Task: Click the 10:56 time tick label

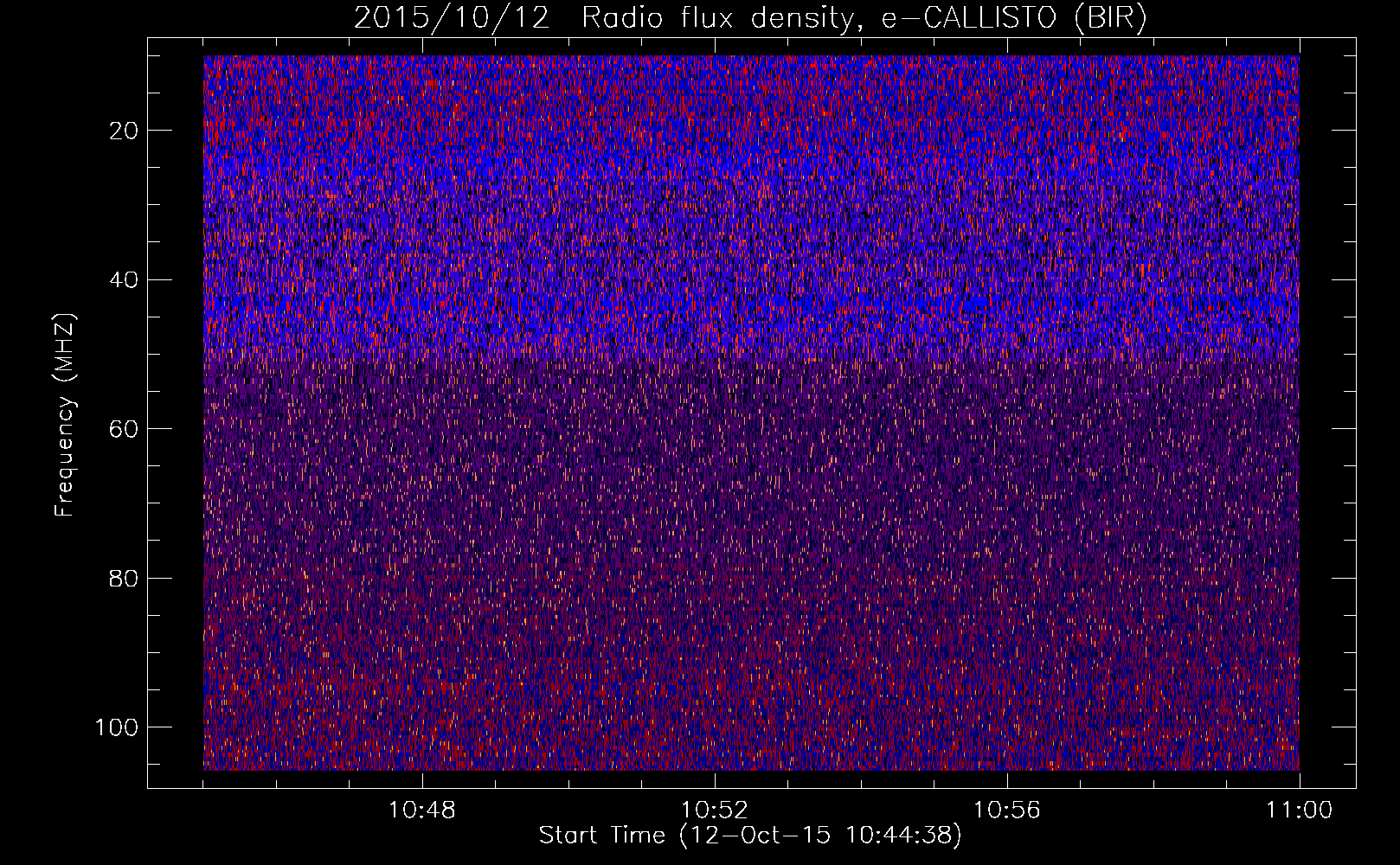Action: click(1007, 811)
